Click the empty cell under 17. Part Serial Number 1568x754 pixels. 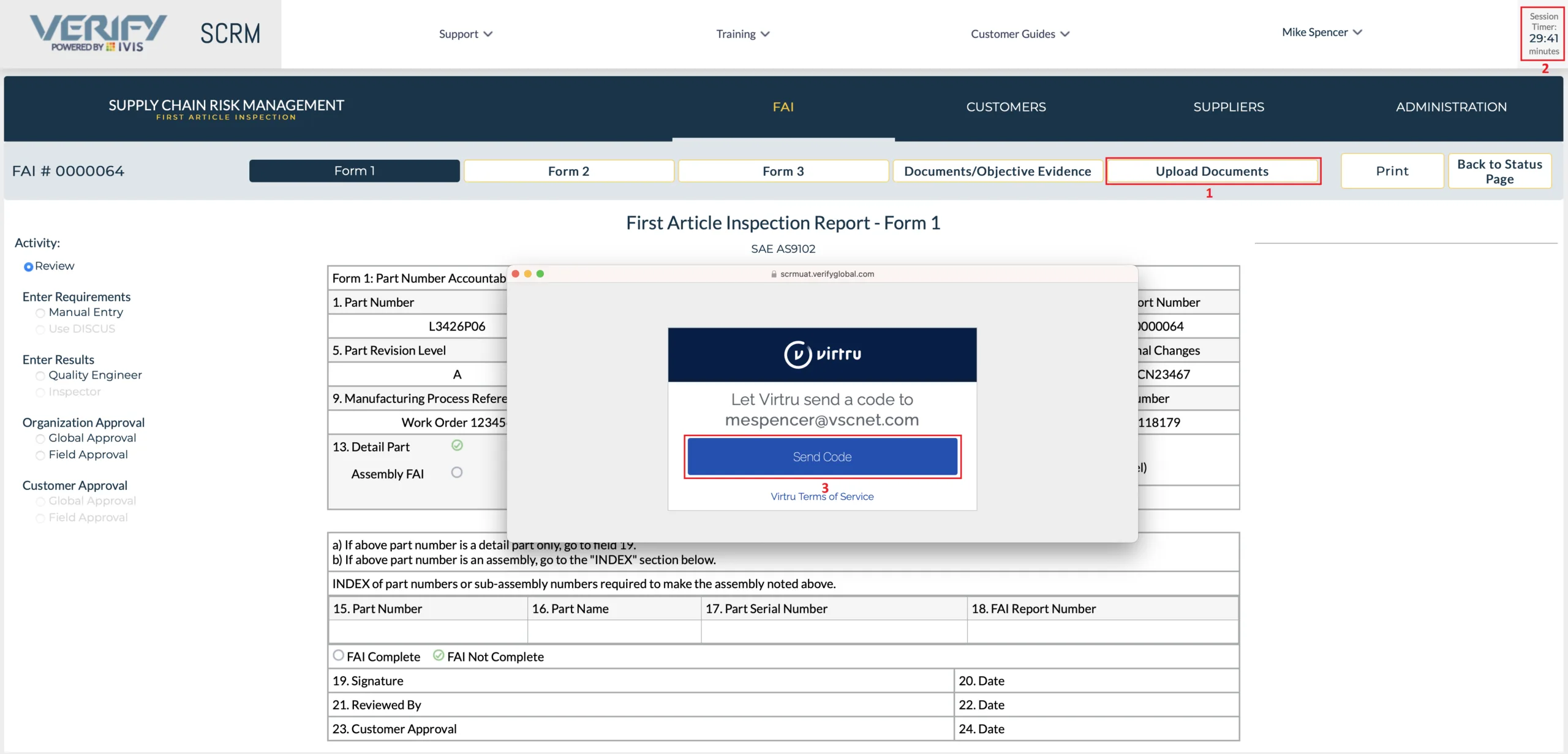click(x=834, y=631)
